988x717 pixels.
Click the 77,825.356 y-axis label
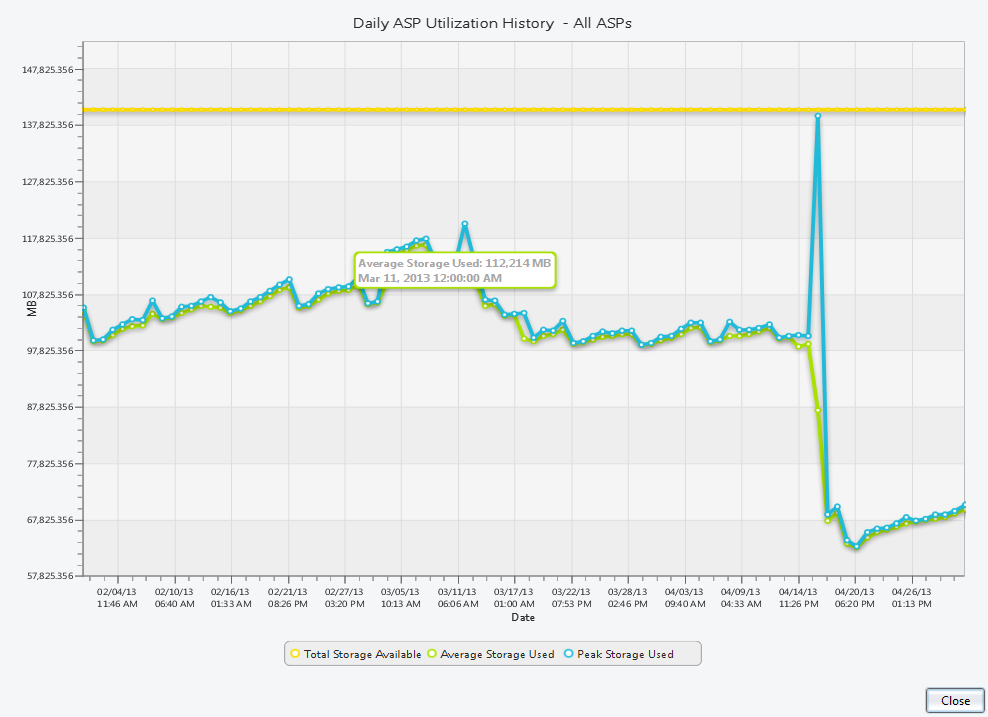coord(48,464)
